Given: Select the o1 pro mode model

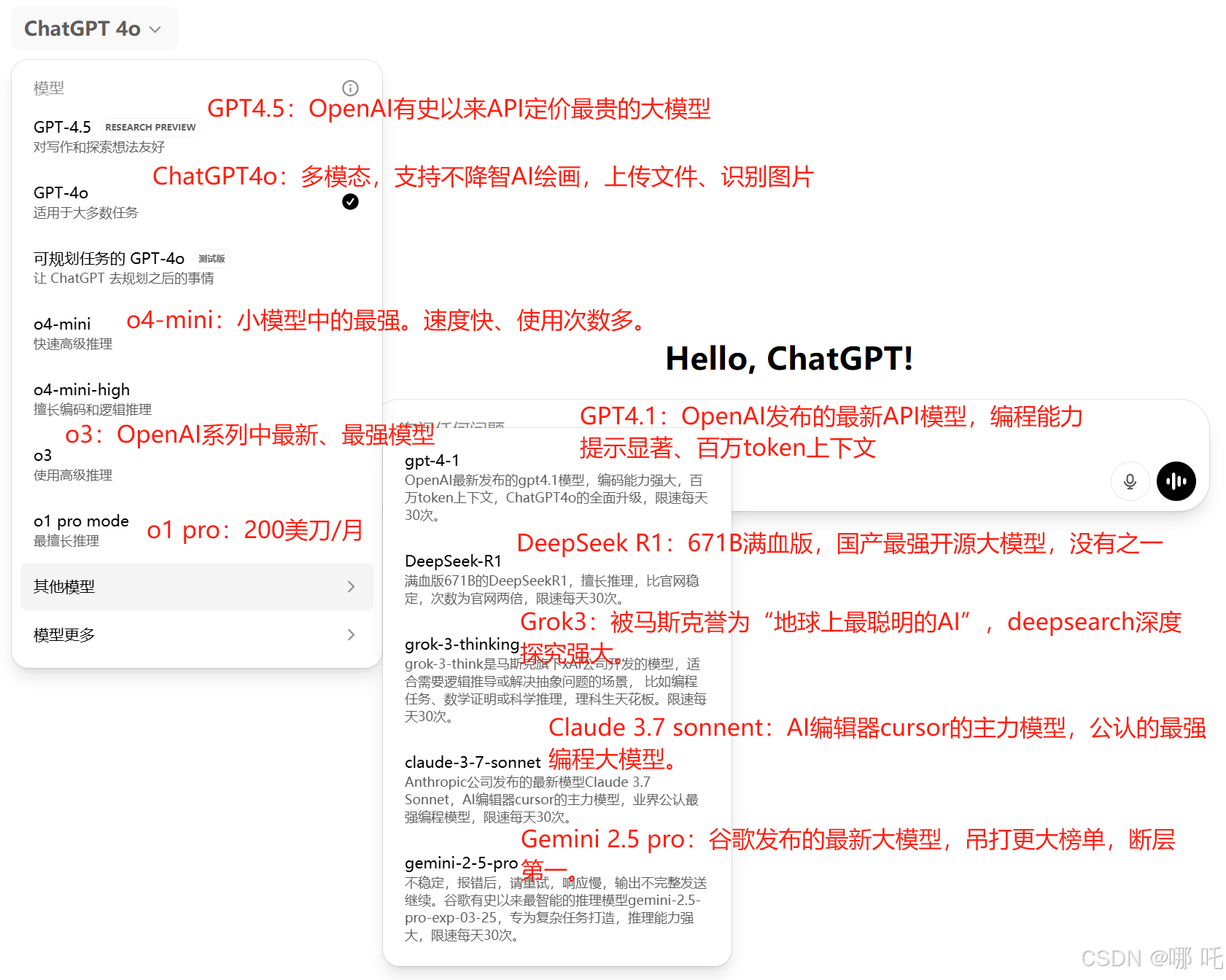Looking at the screenshot, I should (196, 530).
